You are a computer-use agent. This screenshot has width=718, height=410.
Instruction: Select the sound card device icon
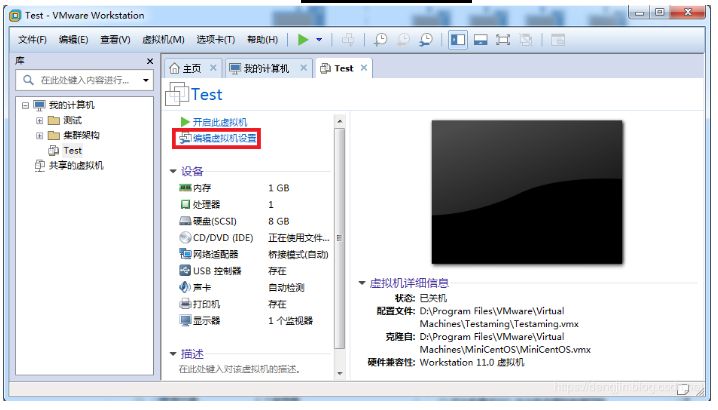185,287
